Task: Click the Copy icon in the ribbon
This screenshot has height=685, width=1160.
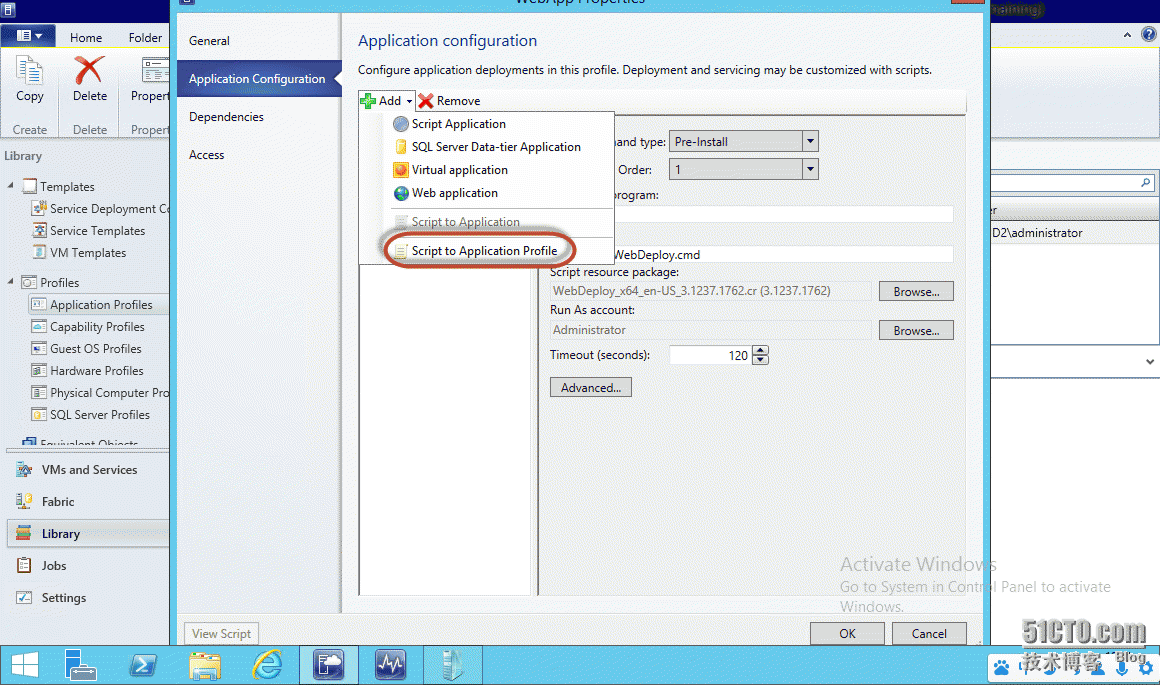Action: (30, 71)
